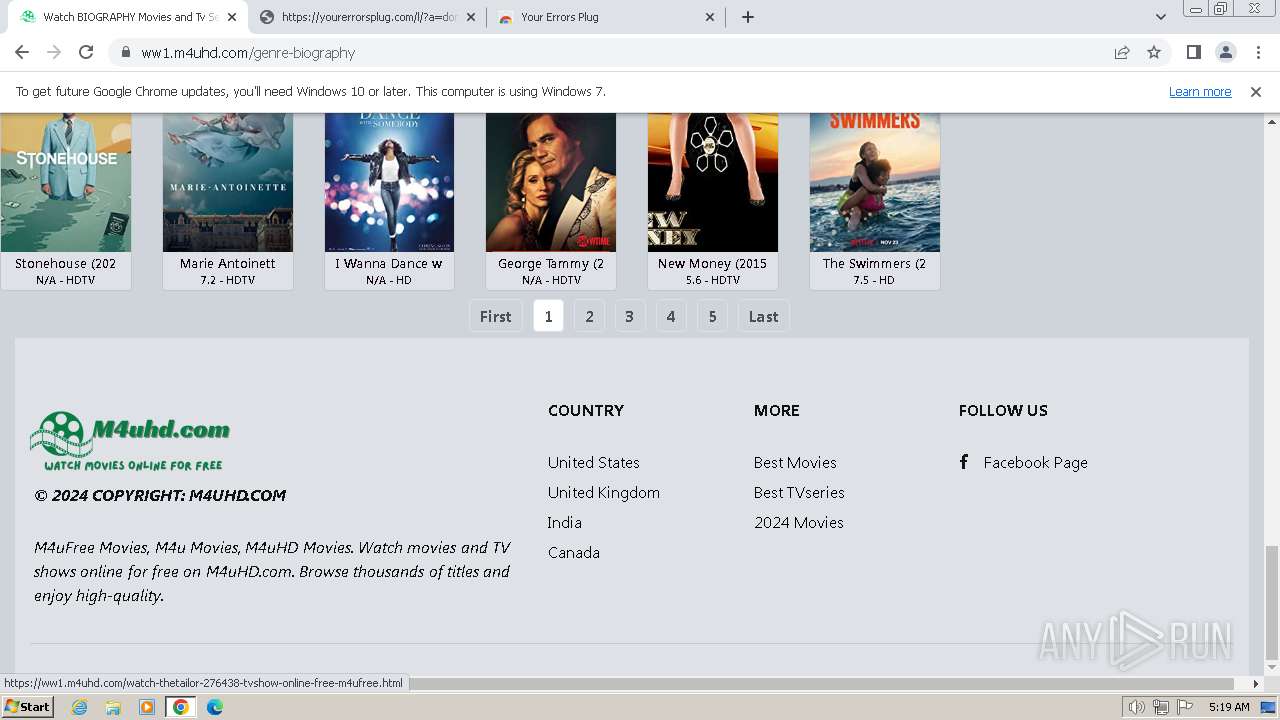1280x720 pixels.
Task: Jump to the Last page of results
Action: pyautogui.click(x=764, y=316)
